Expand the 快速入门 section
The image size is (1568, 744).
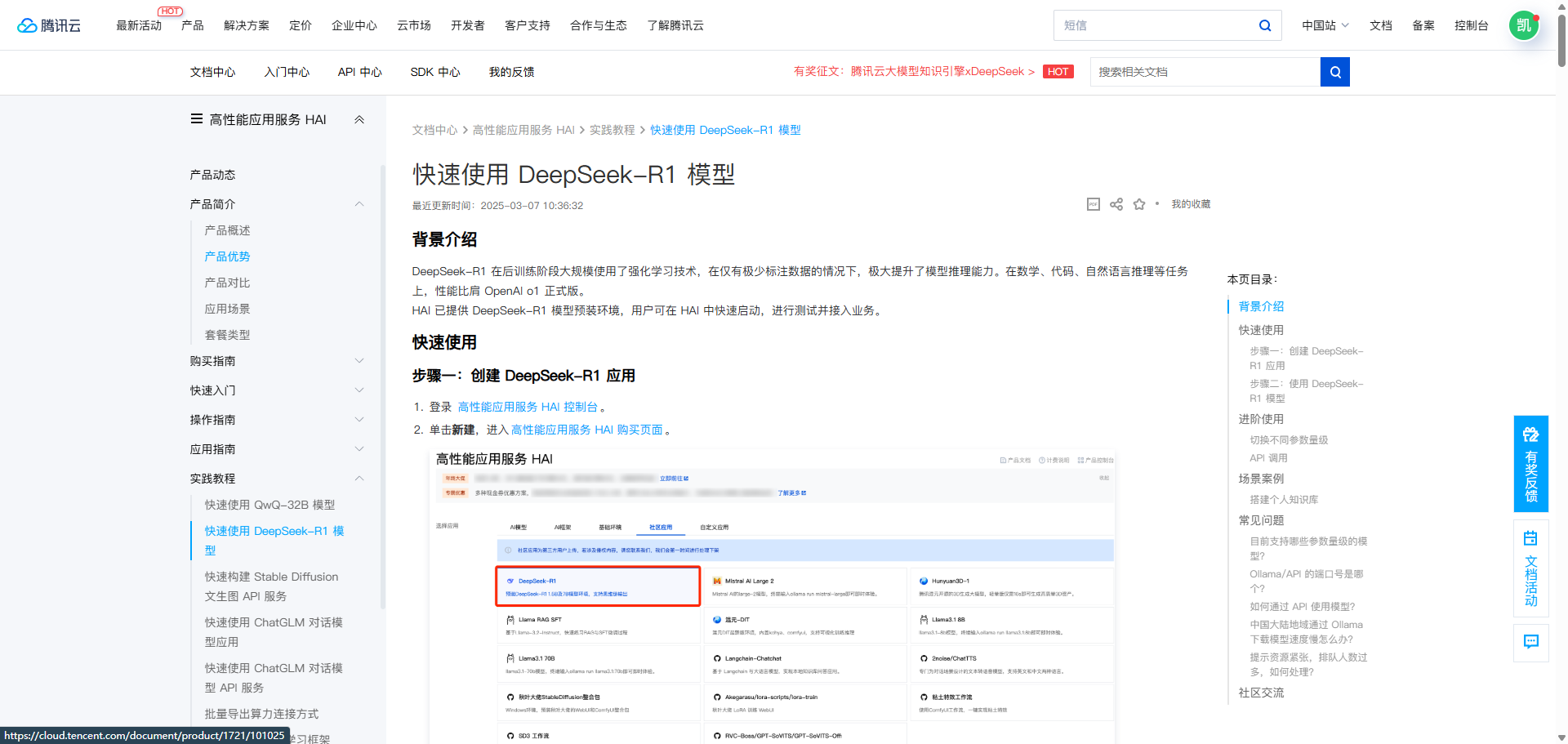(359, 390)
